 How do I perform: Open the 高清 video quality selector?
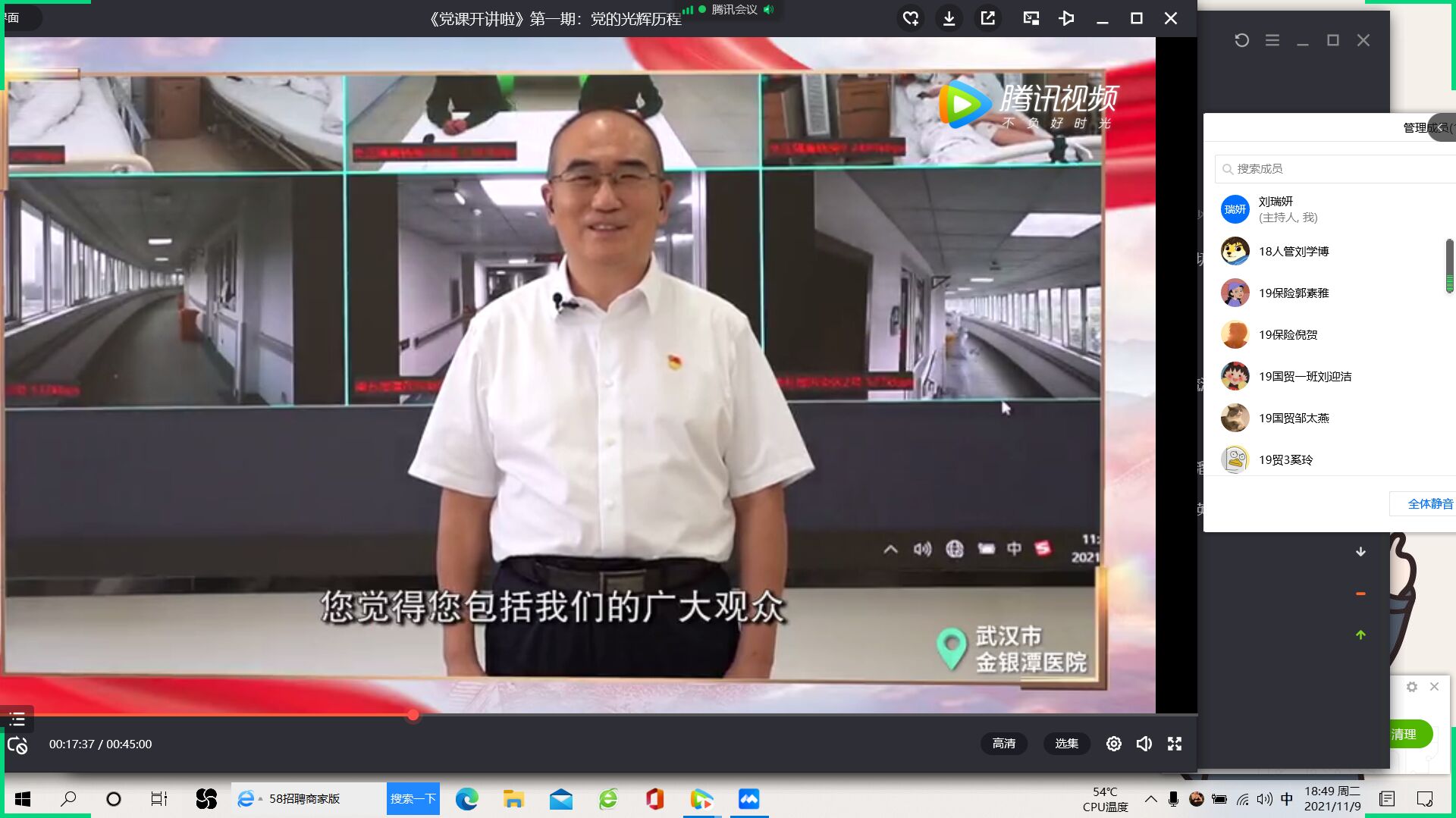[x=1003, y=744]
